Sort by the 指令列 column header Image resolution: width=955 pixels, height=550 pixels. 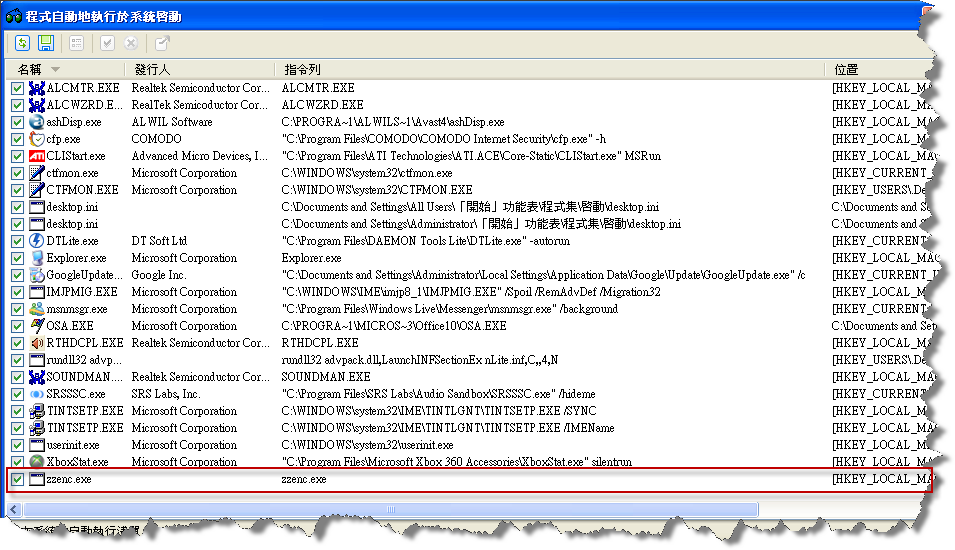tap(550, 69)
